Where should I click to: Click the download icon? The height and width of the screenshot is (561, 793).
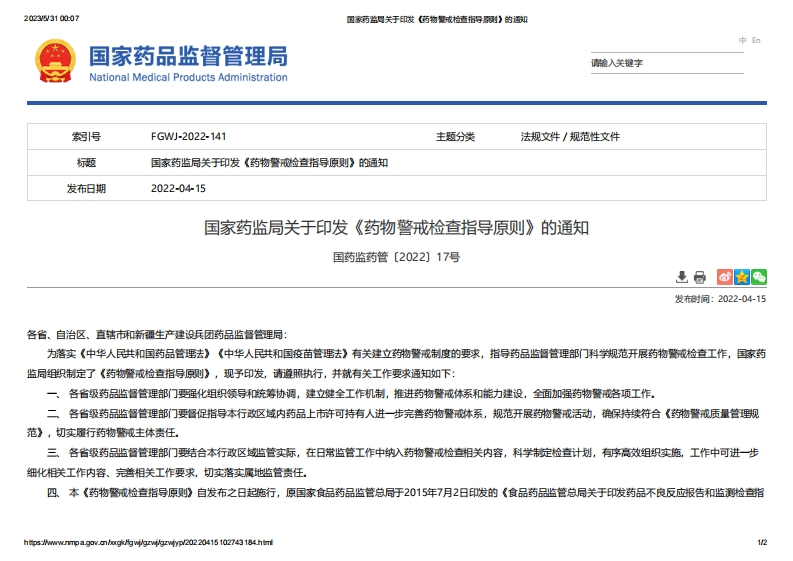(682, 277)
